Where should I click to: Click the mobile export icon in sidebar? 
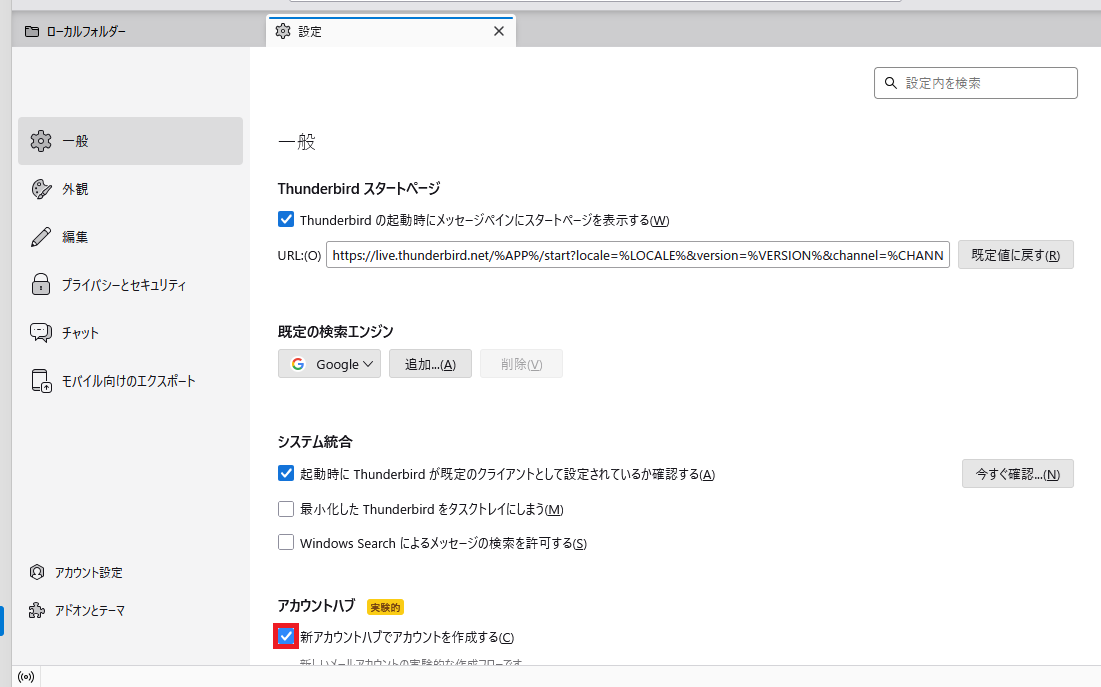pos(41,381)
